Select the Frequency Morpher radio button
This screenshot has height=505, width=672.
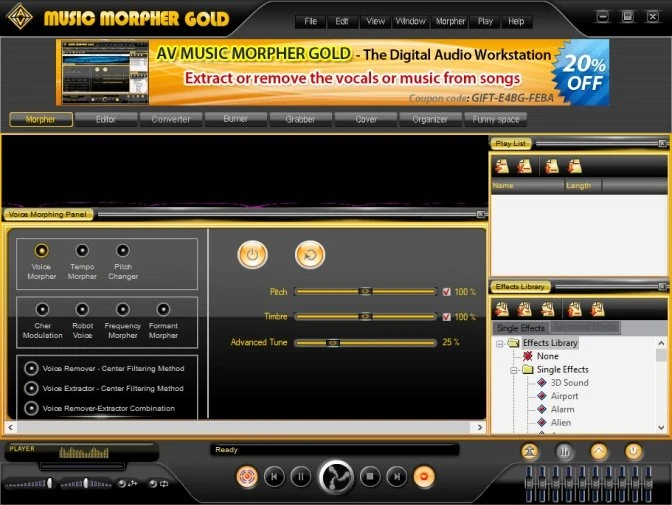pyautogui.click(x=123, y=309)
